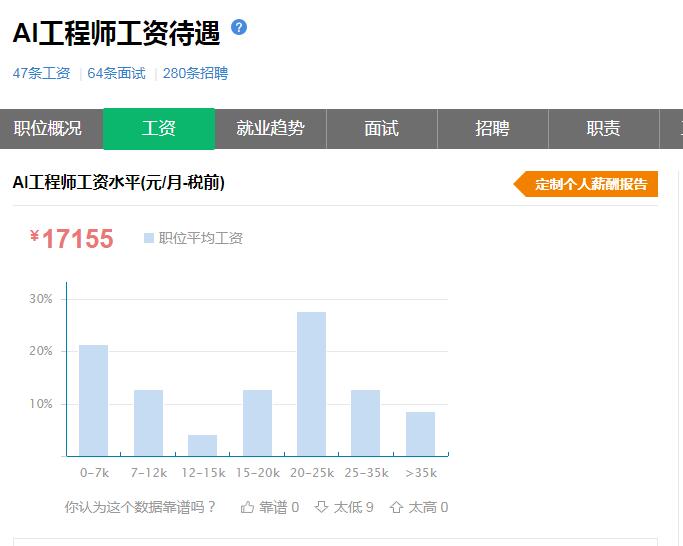Toggle the 职位平均工资 legend swatch

[149, 238]
